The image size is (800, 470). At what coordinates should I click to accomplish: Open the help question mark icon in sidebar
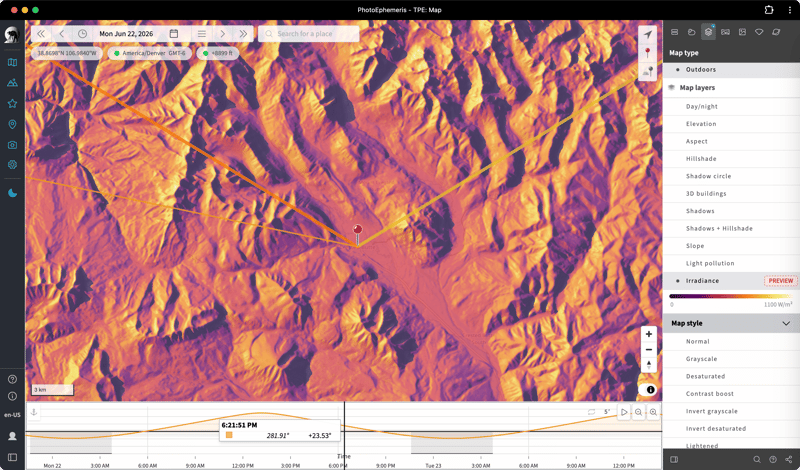12,379
